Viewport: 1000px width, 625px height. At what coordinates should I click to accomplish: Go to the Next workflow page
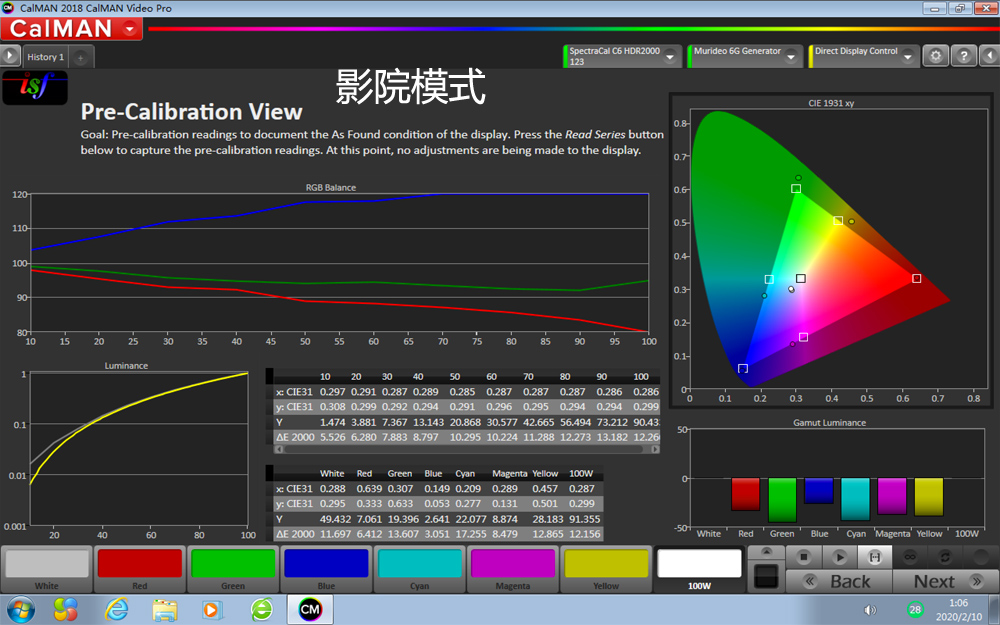946,582
